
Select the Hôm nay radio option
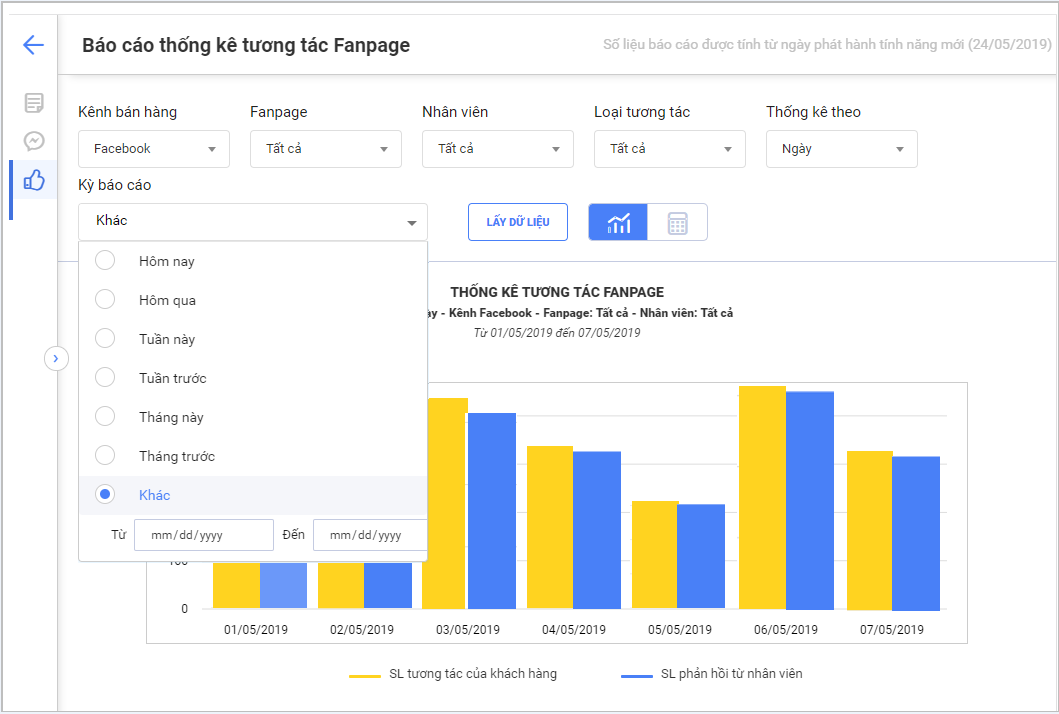[105, 261]
